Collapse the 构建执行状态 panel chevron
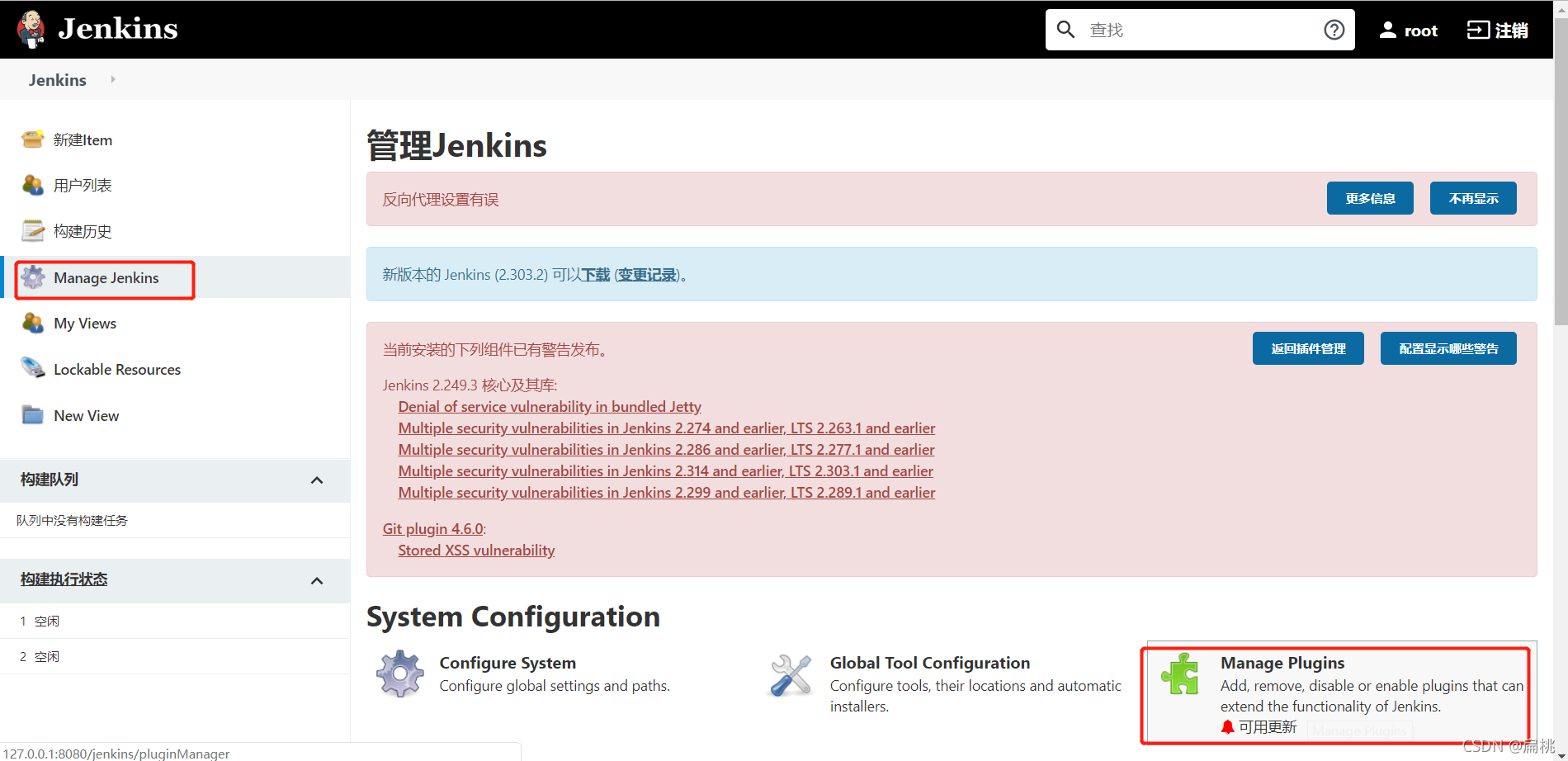This screenshot has height=761, width=1568. (317, 581)
